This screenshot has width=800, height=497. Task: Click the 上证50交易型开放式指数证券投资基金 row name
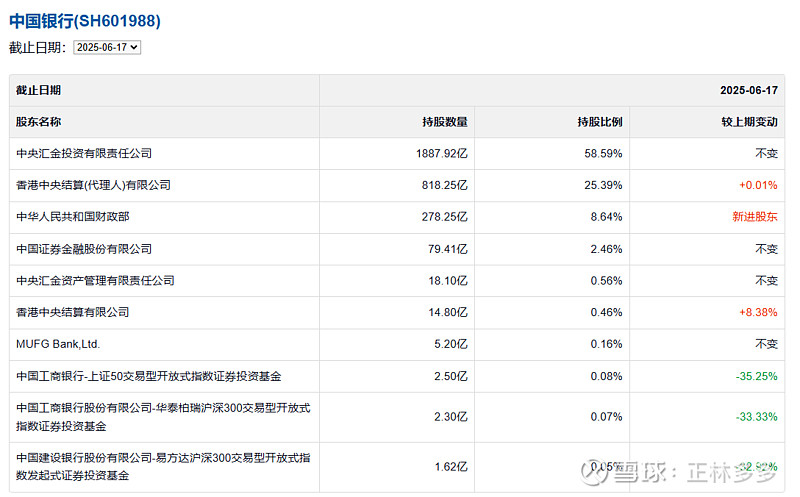(148, 376)
